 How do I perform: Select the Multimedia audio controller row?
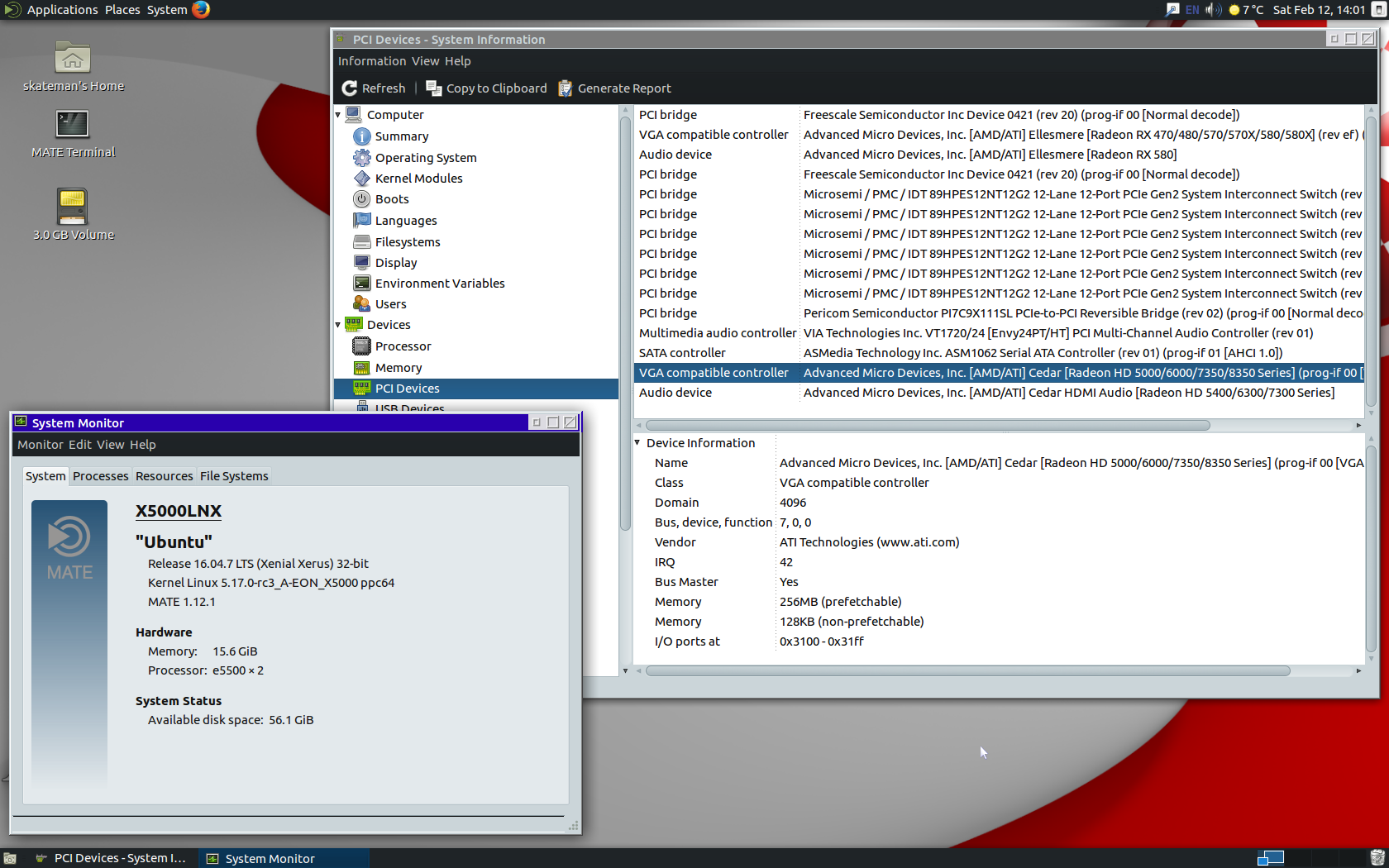[x=999, y=333]
